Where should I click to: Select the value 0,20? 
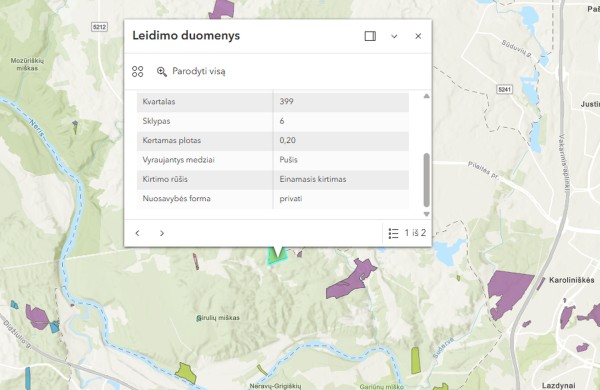click(287, 140)
